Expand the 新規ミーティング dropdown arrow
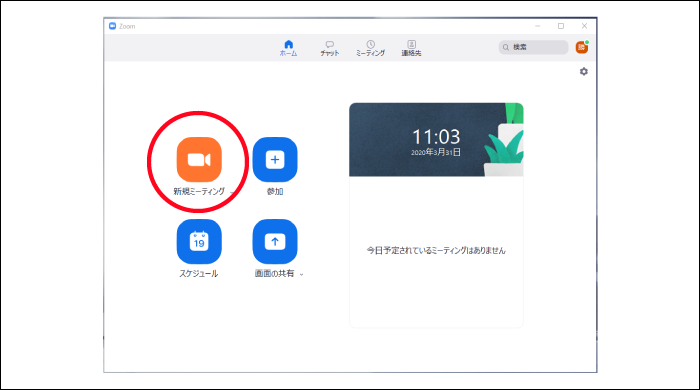This screenshot has height=390, width=700. (232, 192)
